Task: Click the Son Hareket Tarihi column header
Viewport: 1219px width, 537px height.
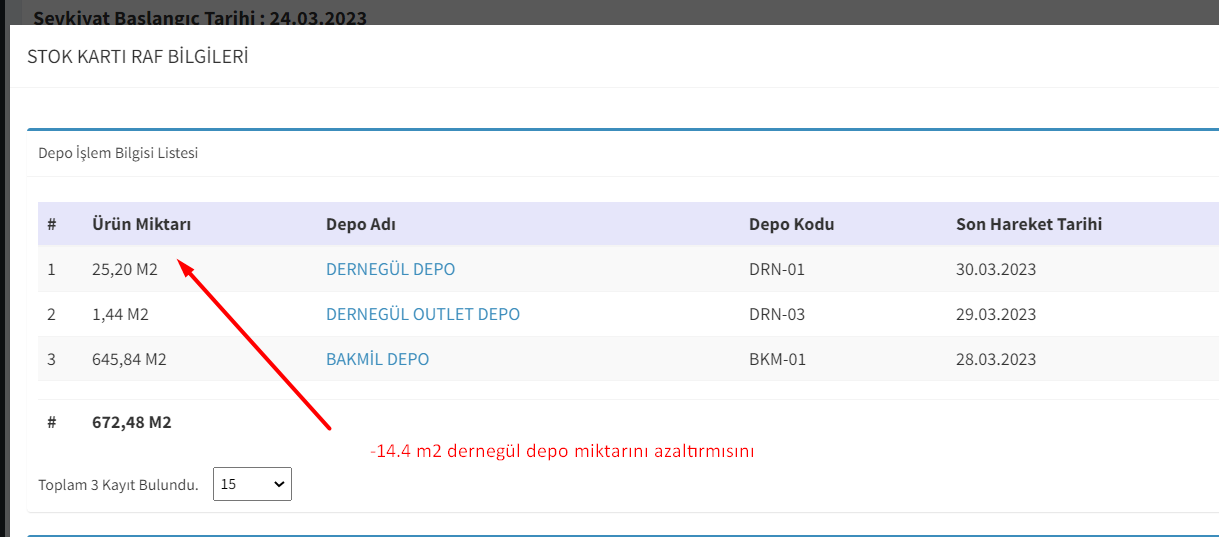Action: pos(1028,224)
